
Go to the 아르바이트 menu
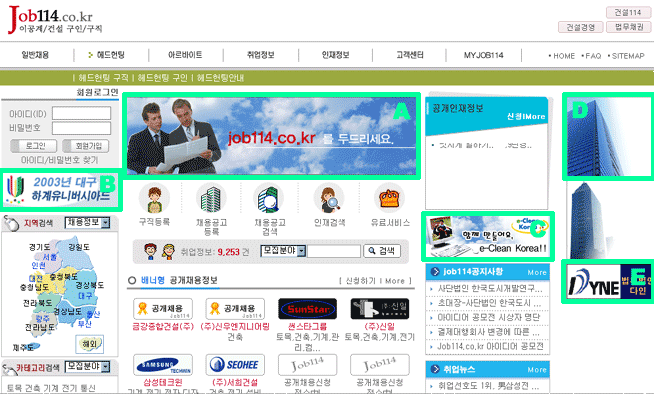185,55
